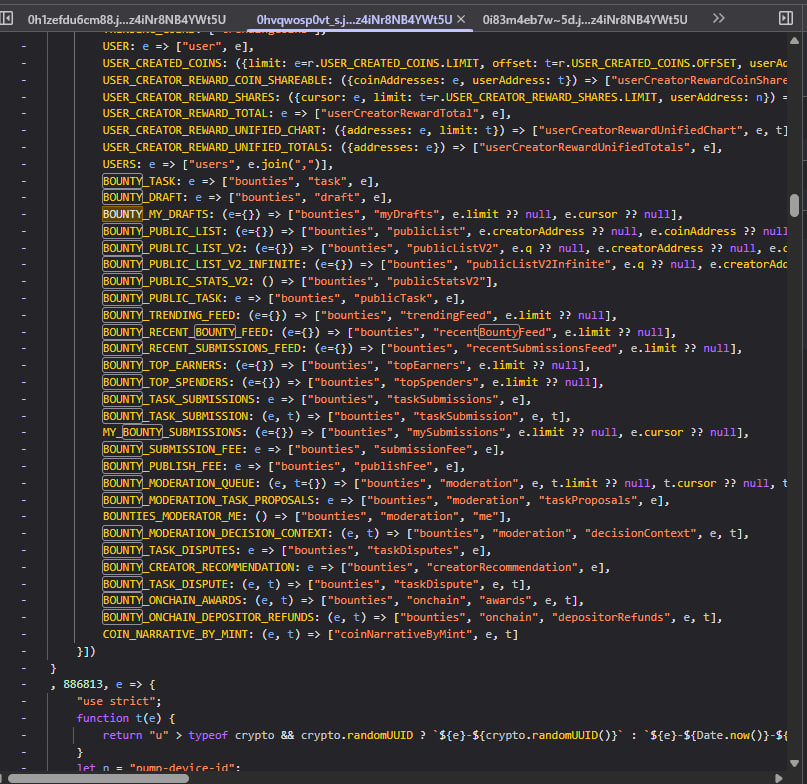Click the BOUNTIES_MODERATOR_ME key

tap(174, 516)
